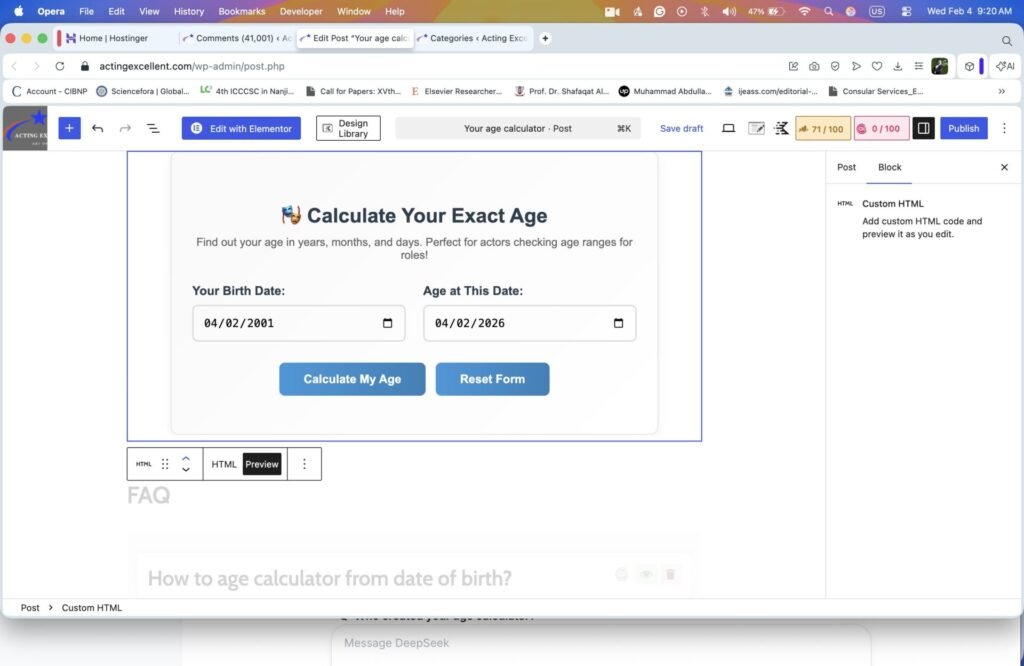1024x666 pixels.
Task: Click the 71/100 SEO score badge
Action: click(822, 128)
